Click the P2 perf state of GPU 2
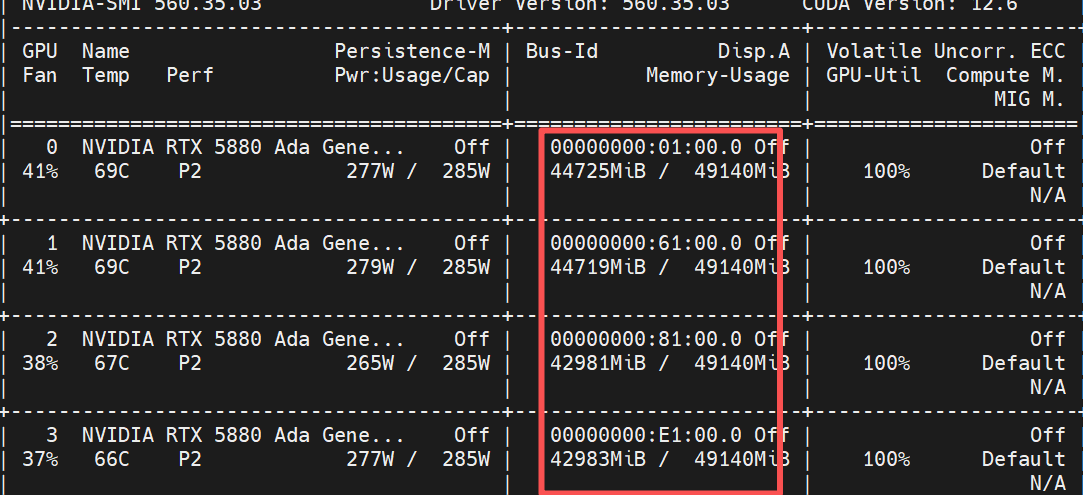 (x=190, y=362)
